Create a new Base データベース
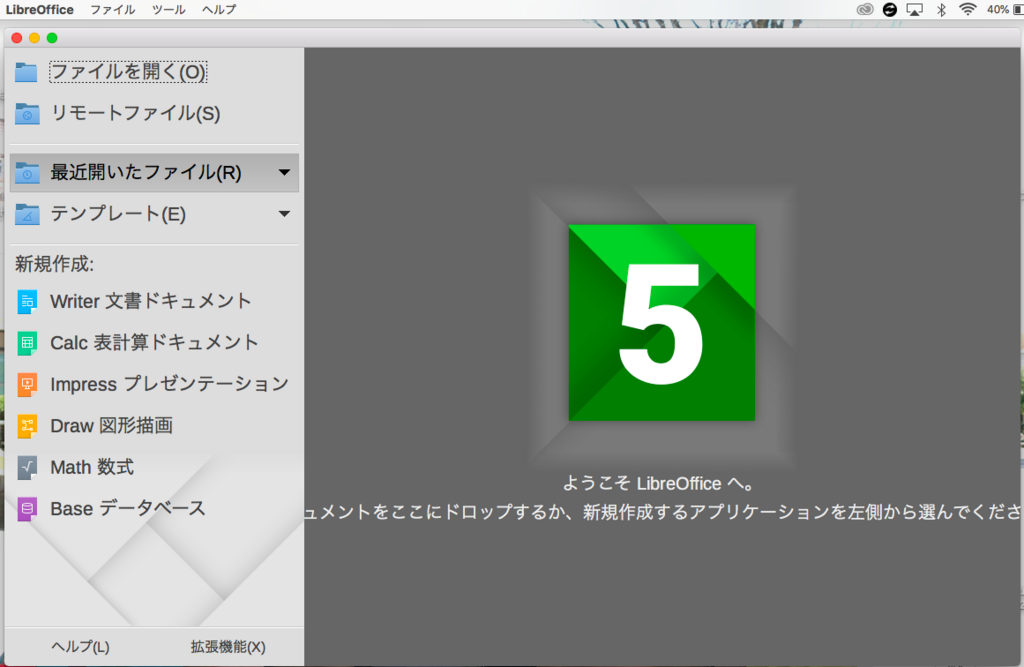Screen dimensions: 1024x667 (128, 509)
